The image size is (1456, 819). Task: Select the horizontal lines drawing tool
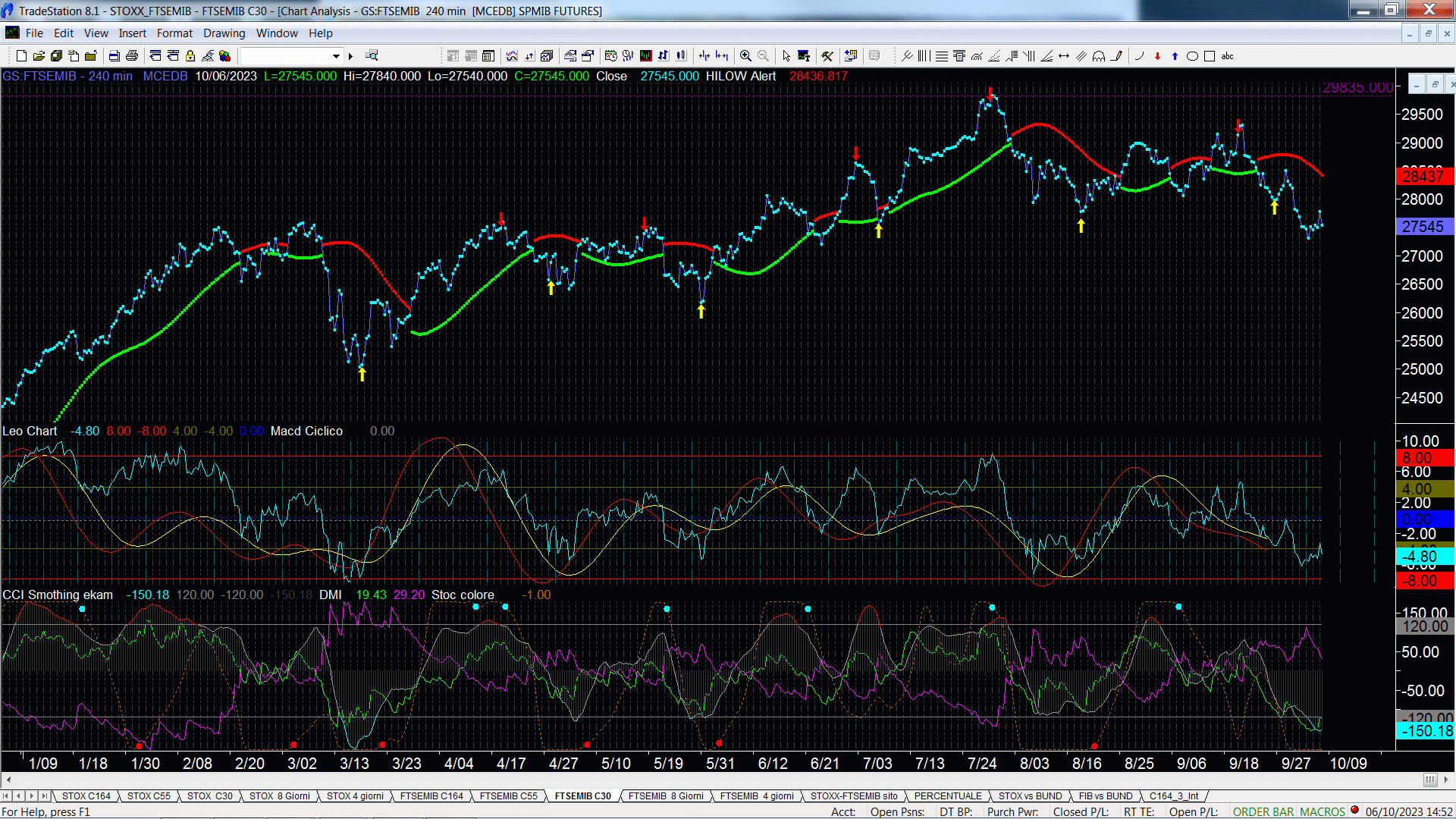pyautogui.click(x=941, y=56)
